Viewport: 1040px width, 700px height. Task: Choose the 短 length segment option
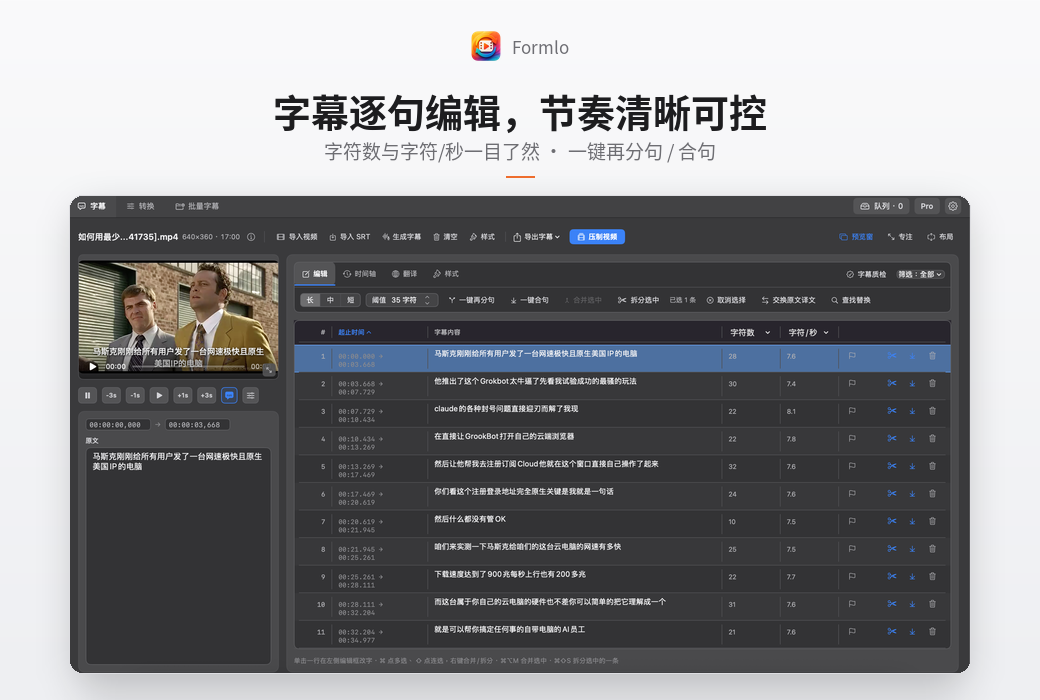pyautogui.click(x=350, y=301)
